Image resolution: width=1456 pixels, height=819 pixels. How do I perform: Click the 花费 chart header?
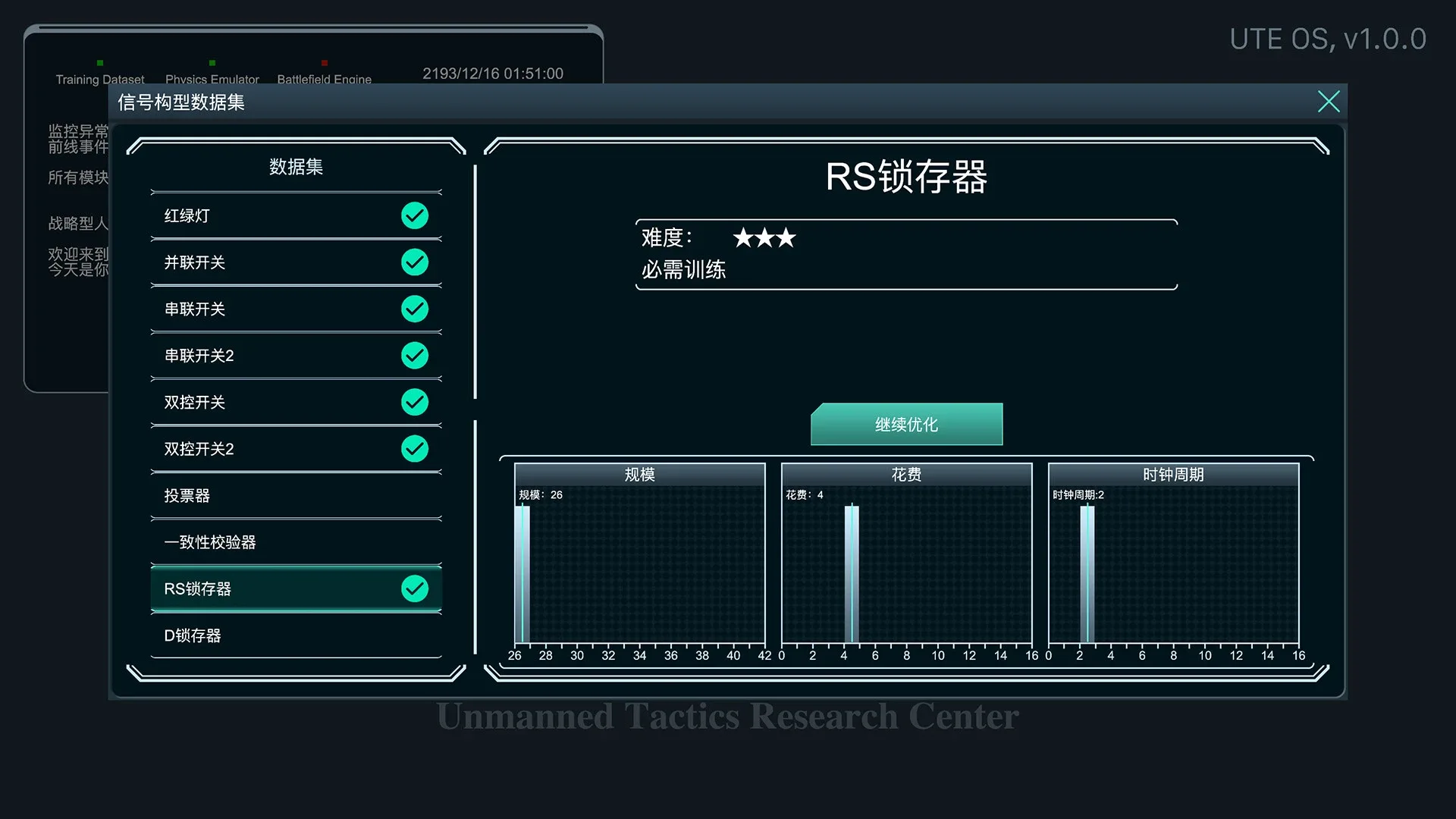coord(906,475)
